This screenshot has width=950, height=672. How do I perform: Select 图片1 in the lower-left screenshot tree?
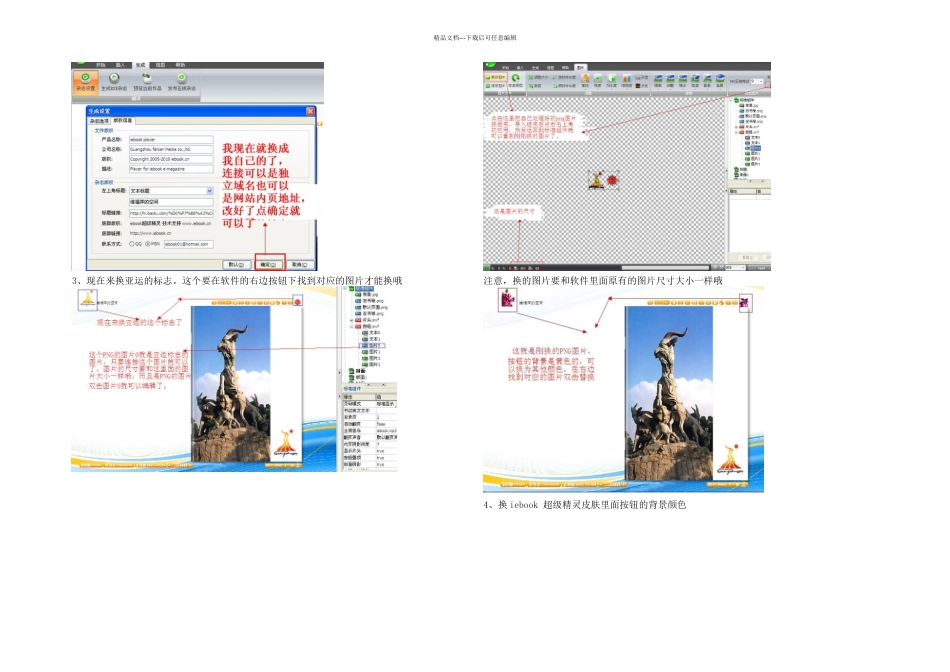pyautogui.click(x=371, y=352)
